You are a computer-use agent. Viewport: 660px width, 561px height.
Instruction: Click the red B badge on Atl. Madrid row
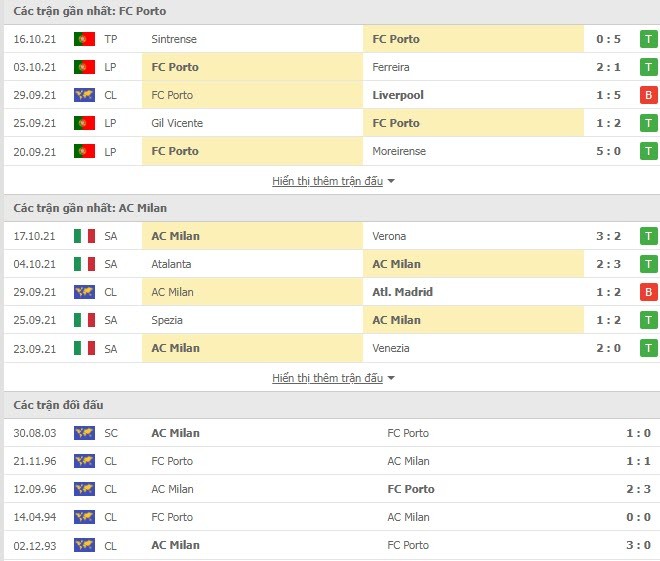click(649, 292)
